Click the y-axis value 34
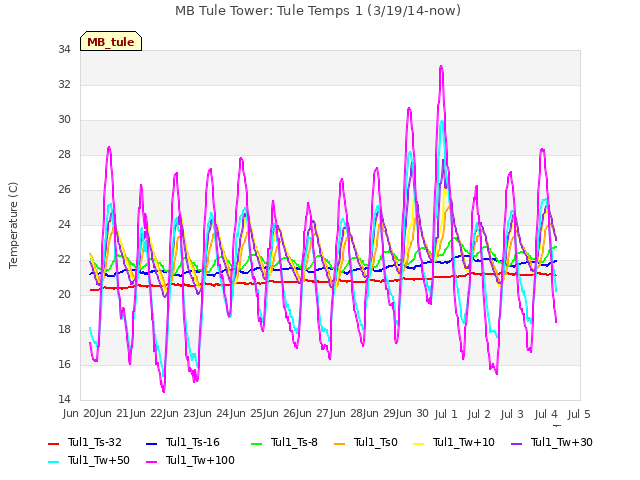The width and height of the screenshot is (640, 480). tap(64, 50)
